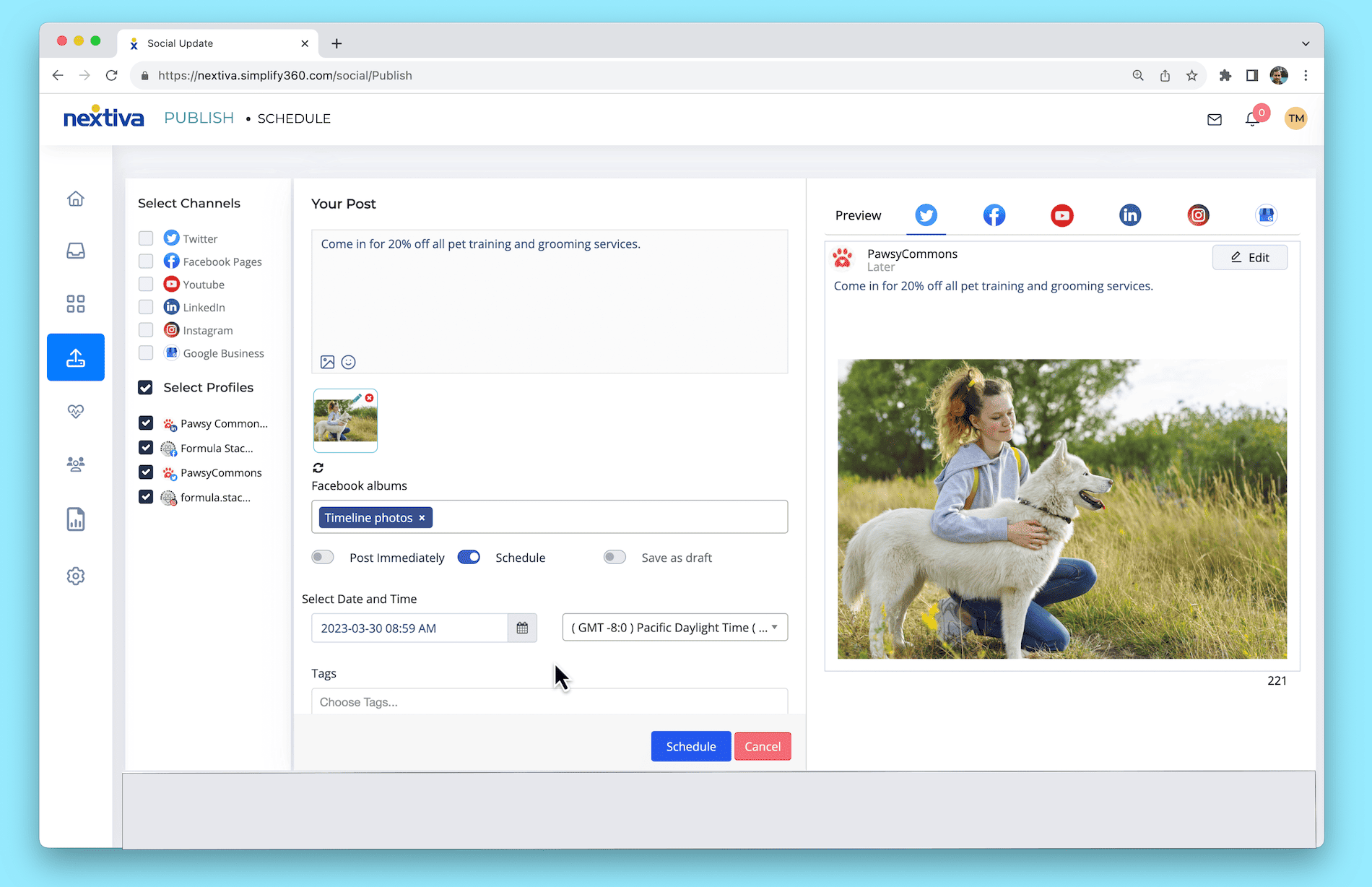Open the calendar date picker icon
Viewport: 1372px width, 887px height.
[x=522, y=628]
